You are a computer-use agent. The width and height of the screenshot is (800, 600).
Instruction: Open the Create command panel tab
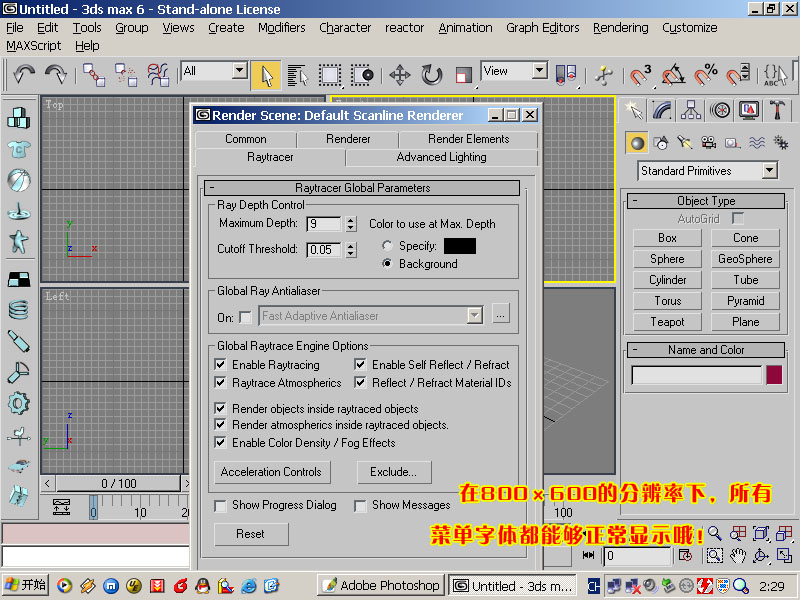pyautogui.click(x=633, y=110)
